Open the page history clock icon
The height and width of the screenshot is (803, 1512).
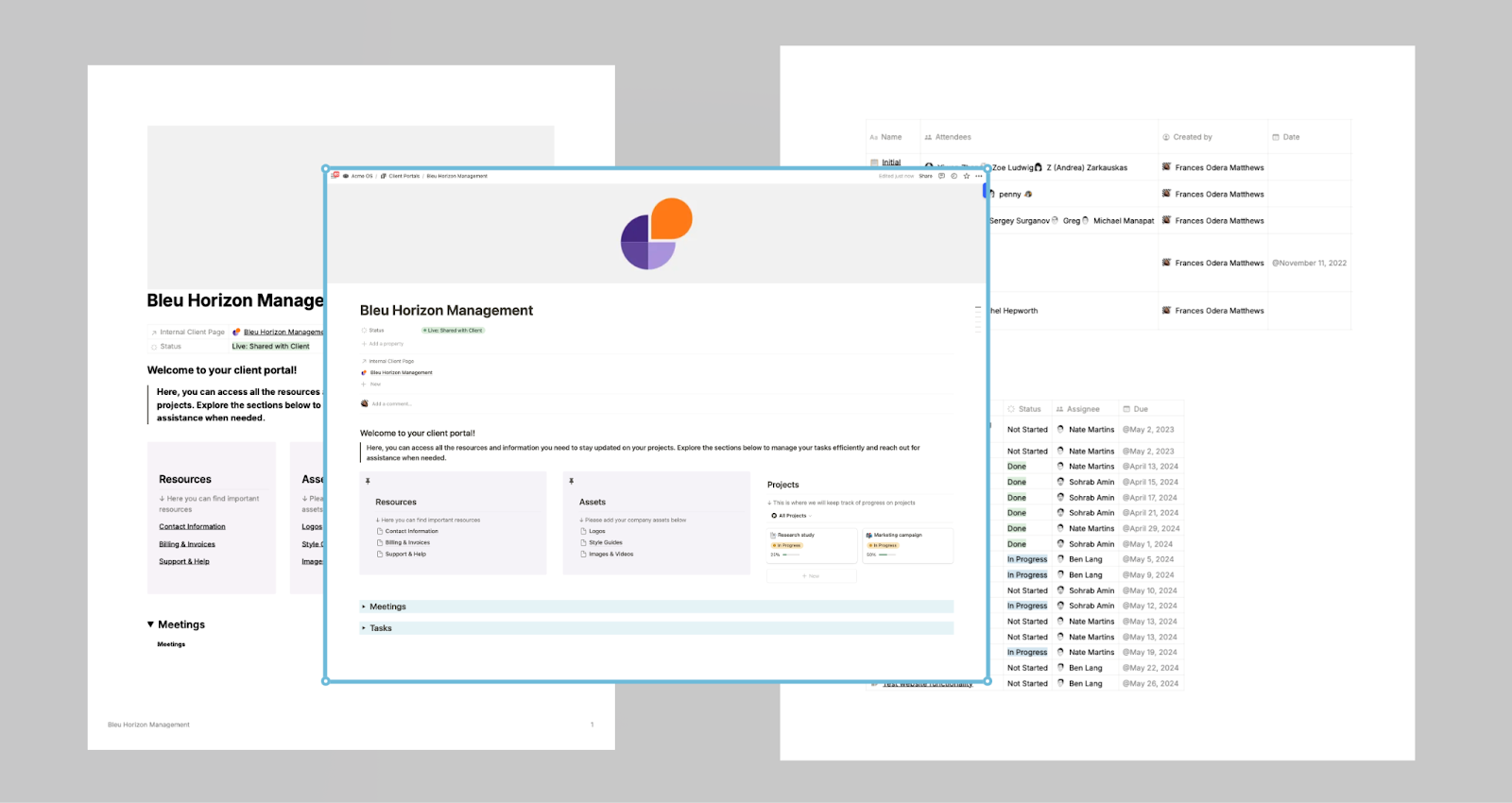point(954,176)
